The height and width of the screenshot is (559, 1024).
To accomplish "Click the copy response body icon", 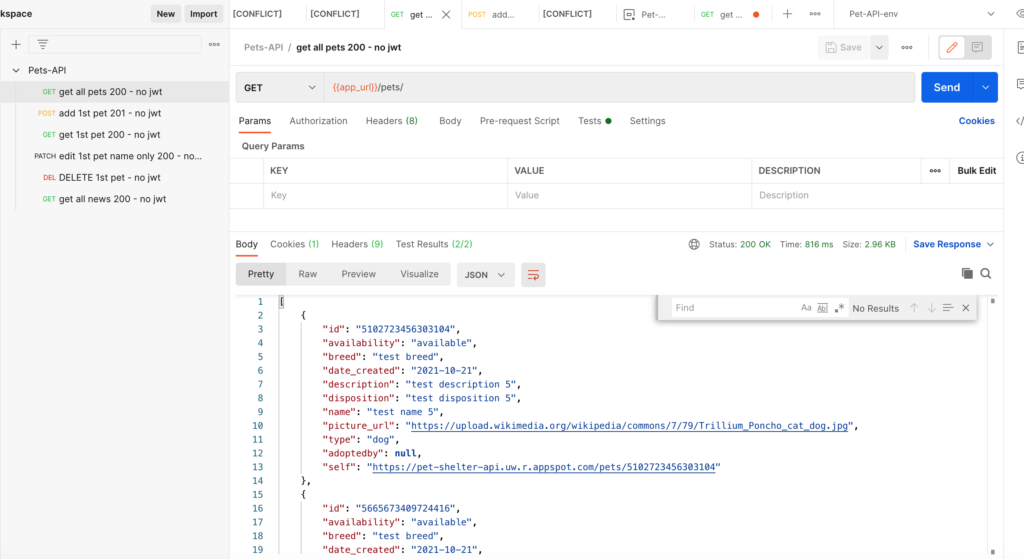I will click(967, 274).
